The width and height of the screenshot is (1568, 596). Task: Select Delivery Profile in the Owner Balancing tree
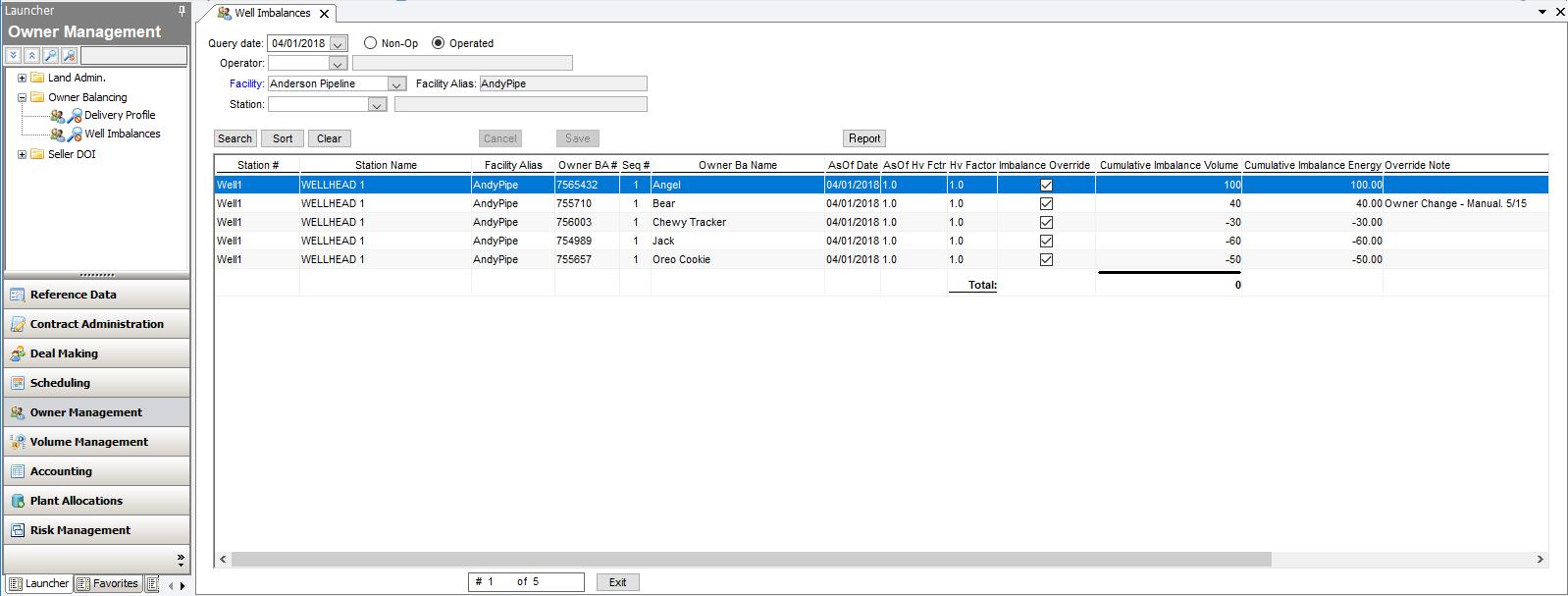[x=119, y=115]
